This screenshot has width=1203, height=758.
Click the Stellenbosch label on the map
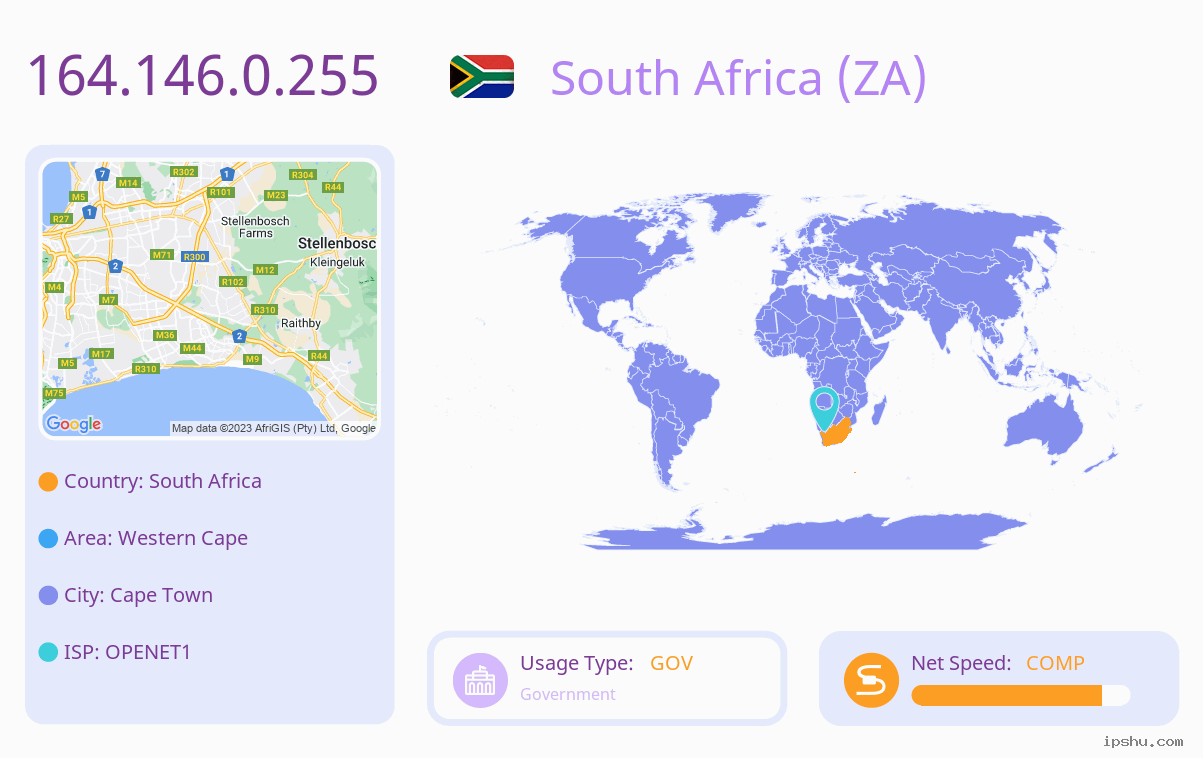pyautogui.click(x=337, y=243)
